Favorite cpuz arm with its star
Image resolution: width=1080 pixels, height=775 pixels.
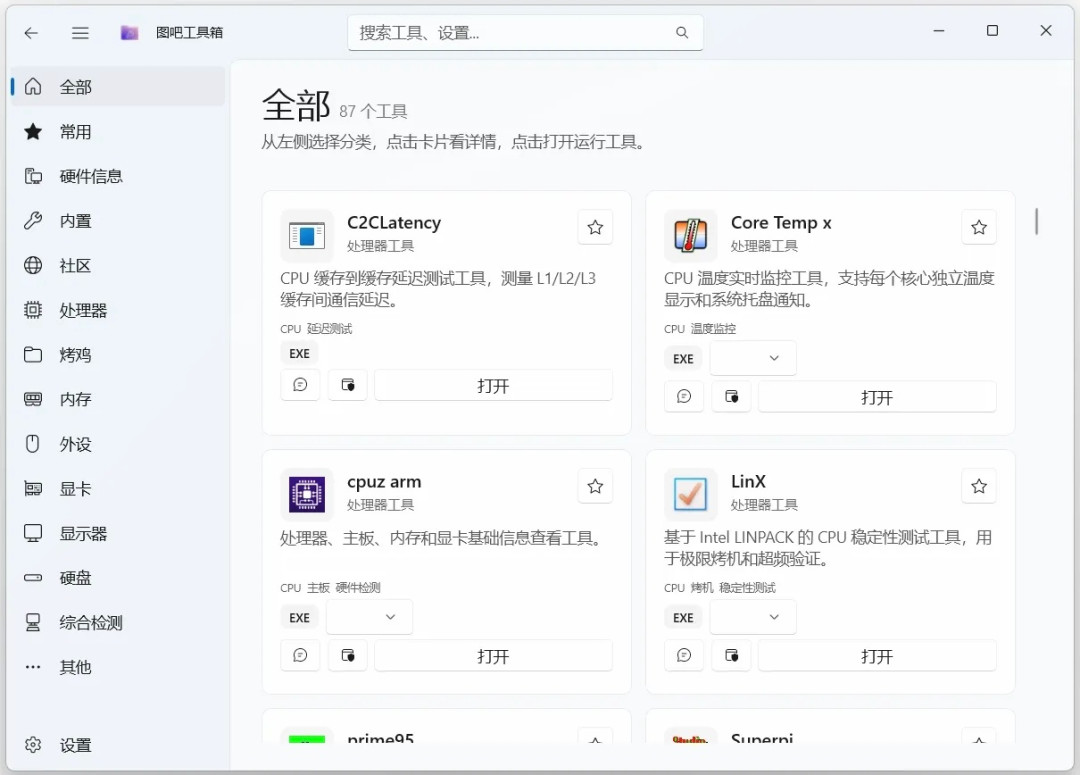tap(595, 486)
